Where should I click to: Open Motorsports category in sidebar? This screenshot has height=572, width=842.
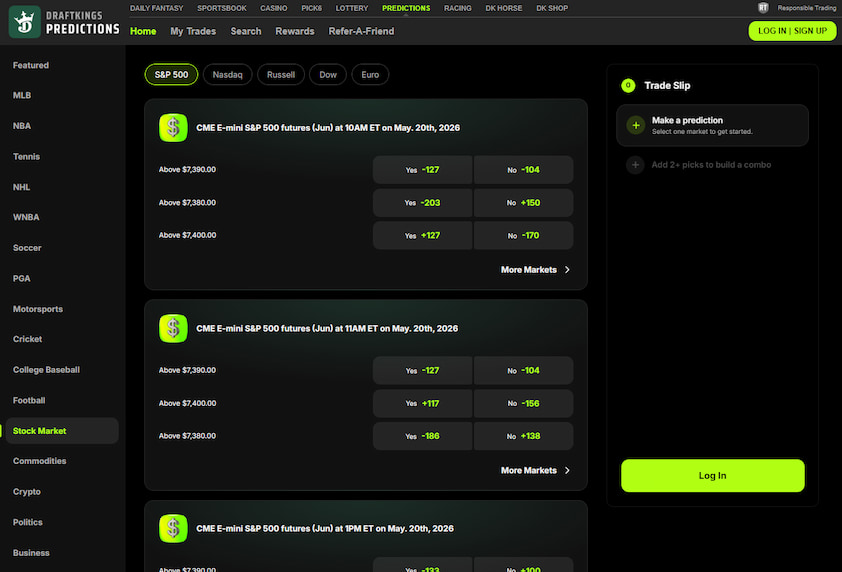(x=38, y=309)
